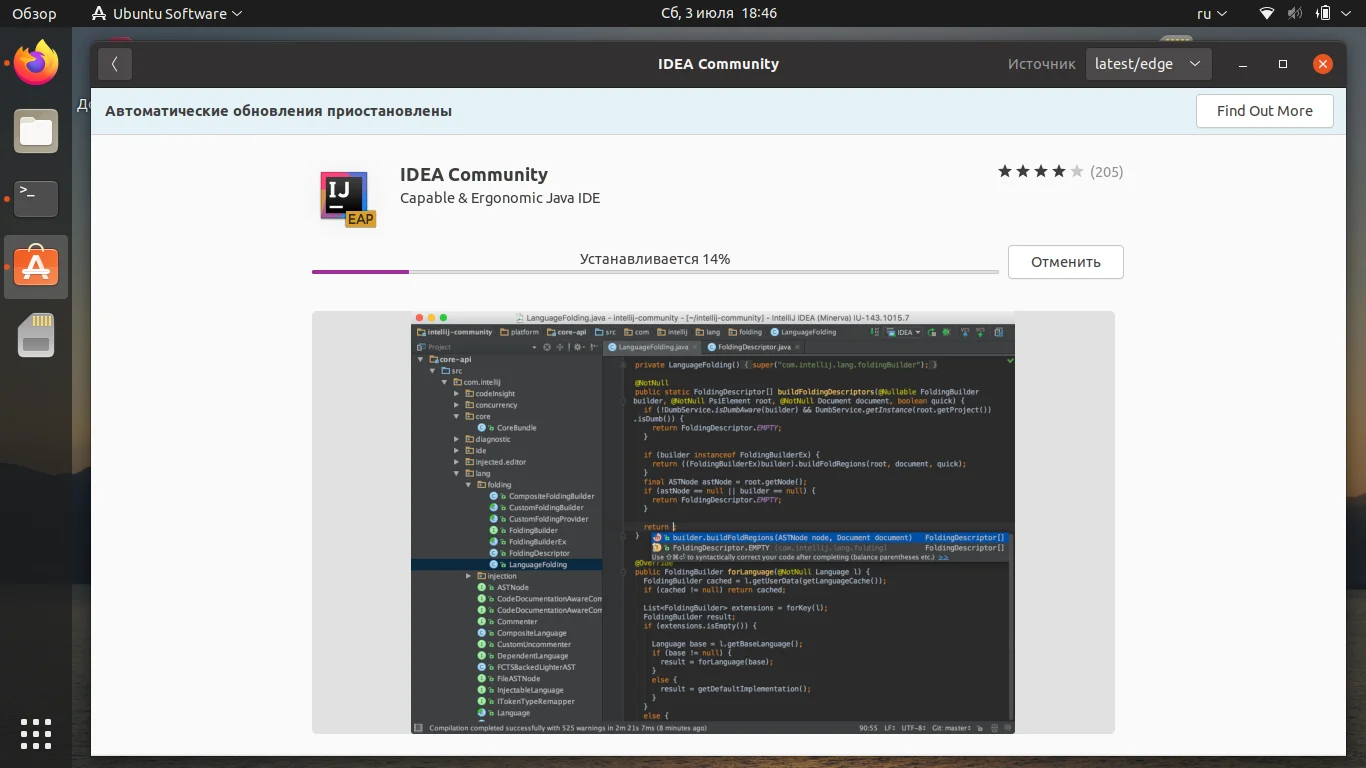
Task: Show Applications grid in the dock
Action: pos(36,733)
